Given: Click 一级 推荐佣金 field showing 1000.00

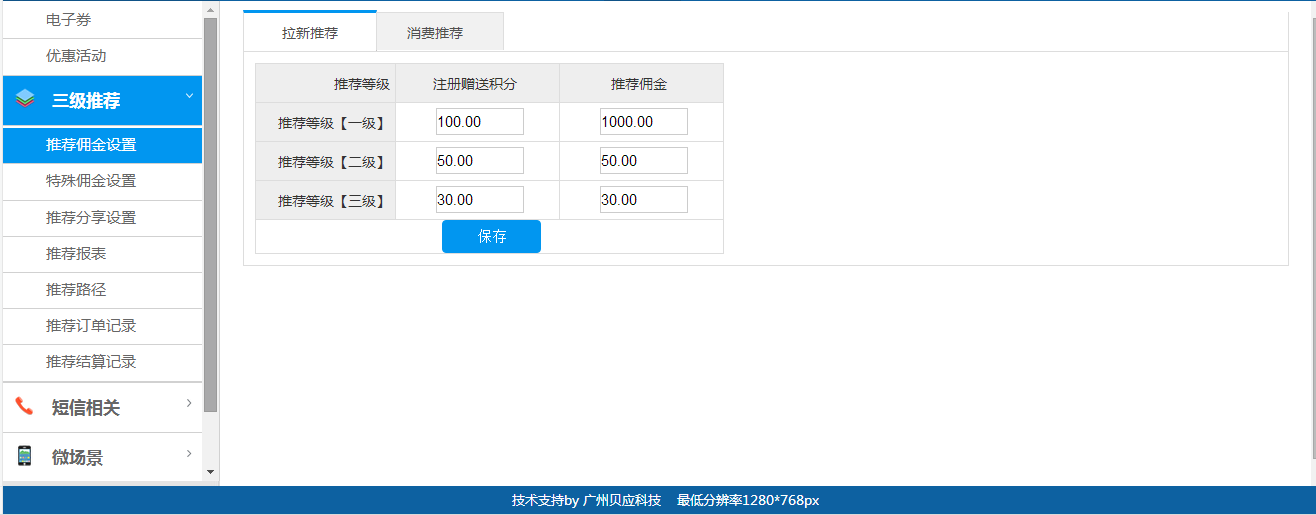Looking at the screenshot, I should coord(644,122).
